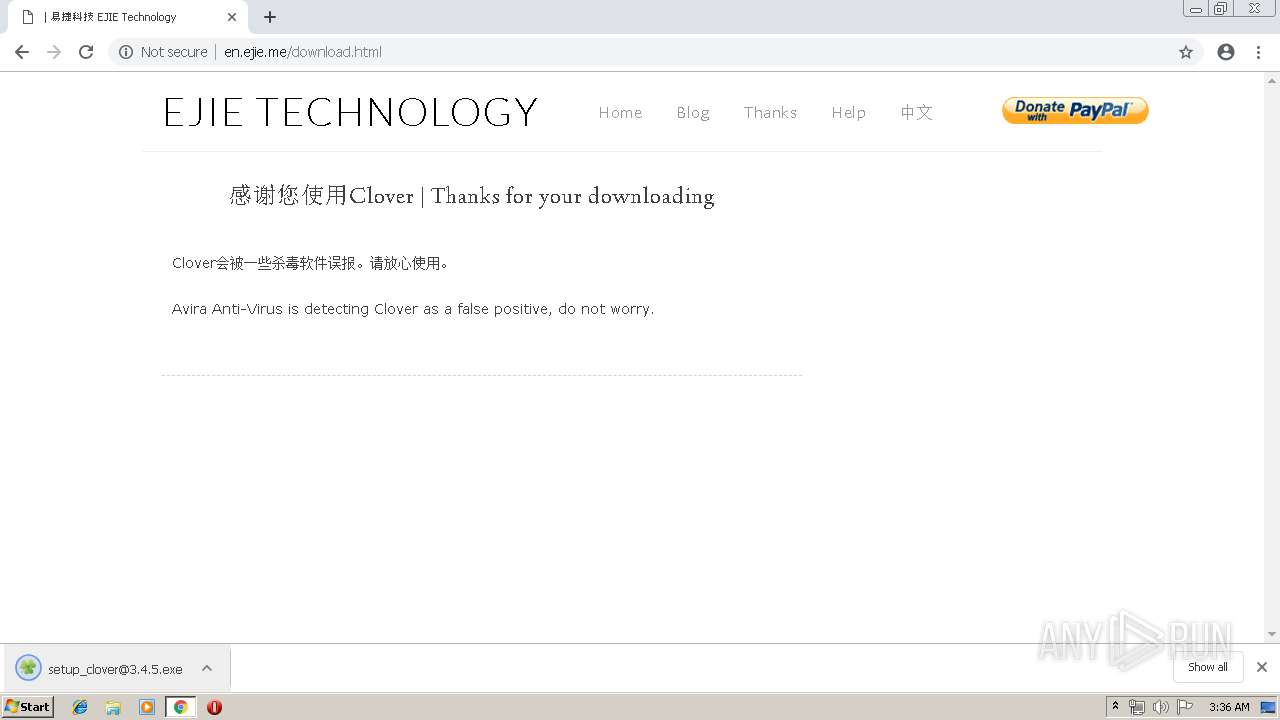Click the Avira Anti-Virus false positive sentence

pyautogui.click(x=413, y=309)
